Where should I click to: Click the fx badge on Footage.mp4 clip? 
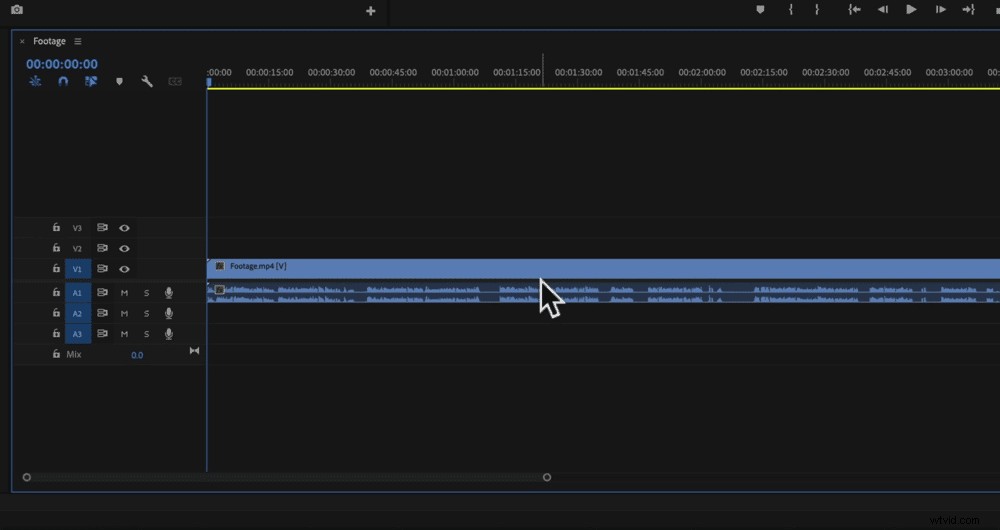point(220,266)
